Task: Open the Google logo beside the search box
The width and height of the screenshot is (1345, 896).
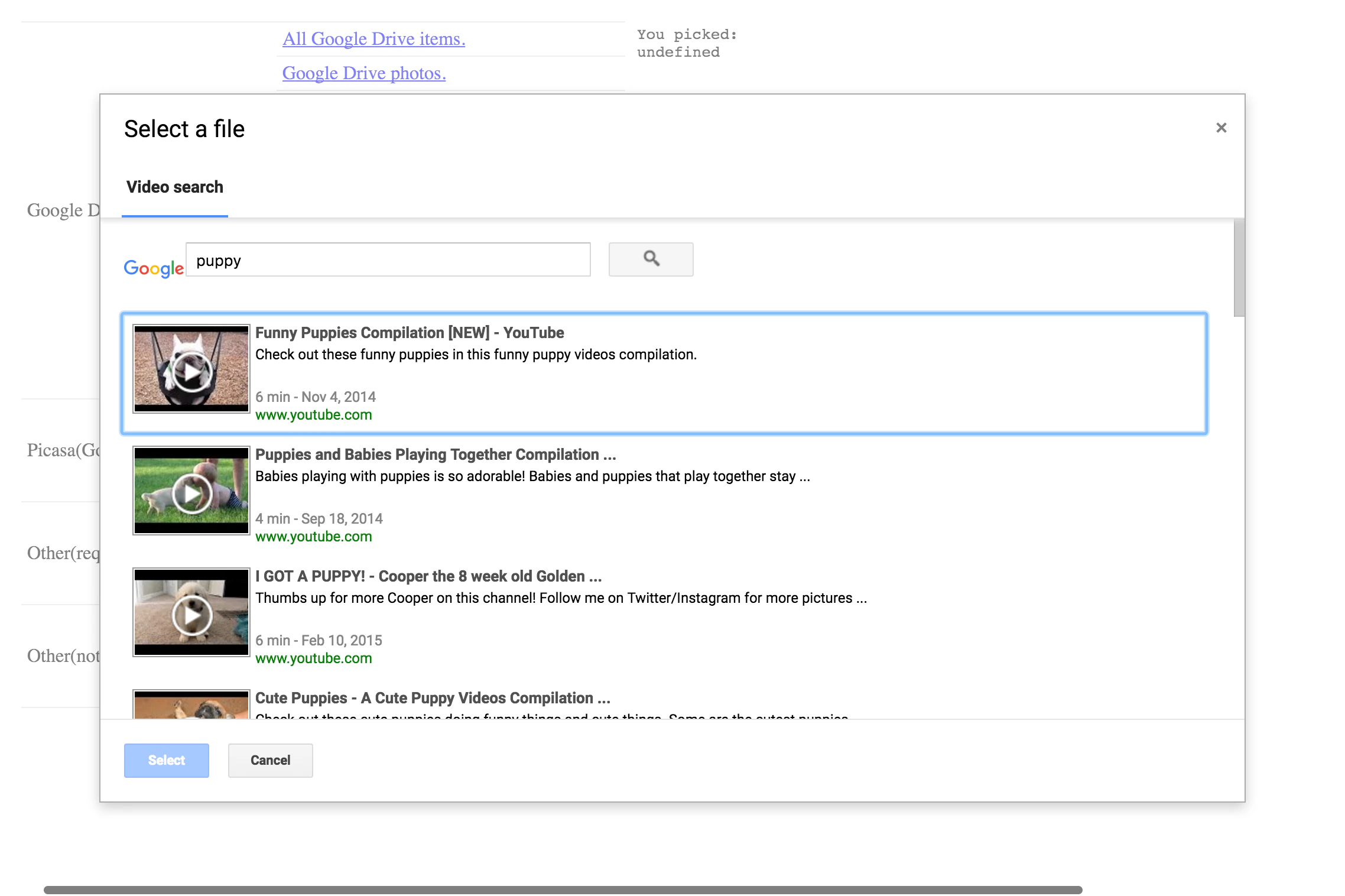Action: pyautogui.click(x=154, y=268)
